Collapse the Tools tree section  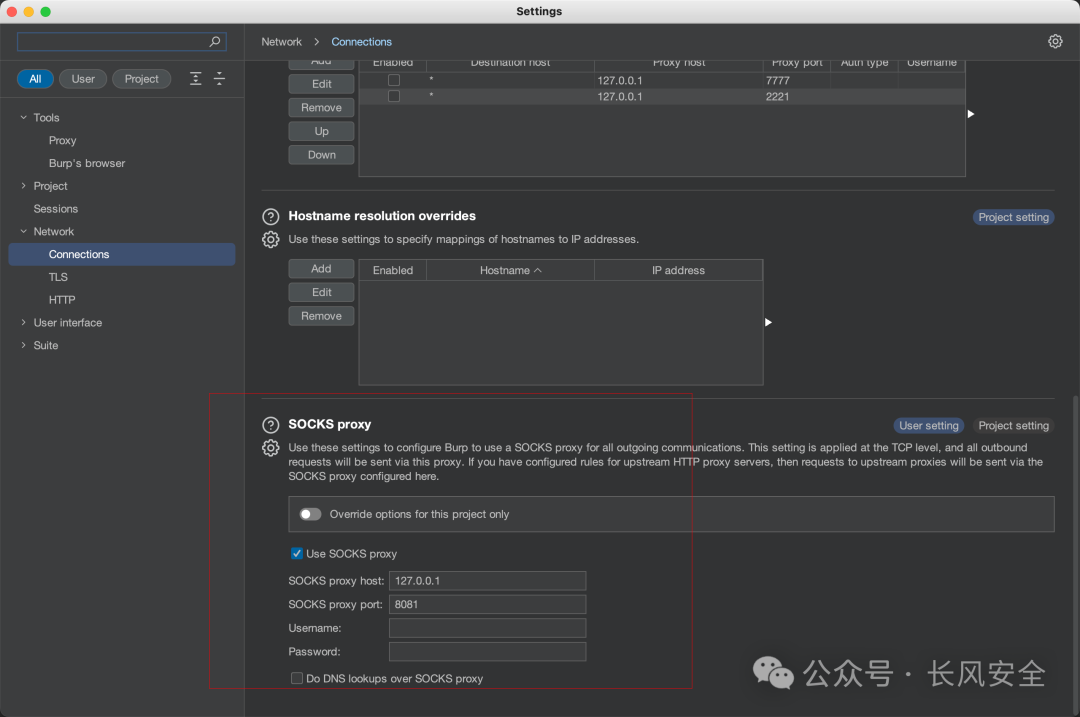[23, 117]
